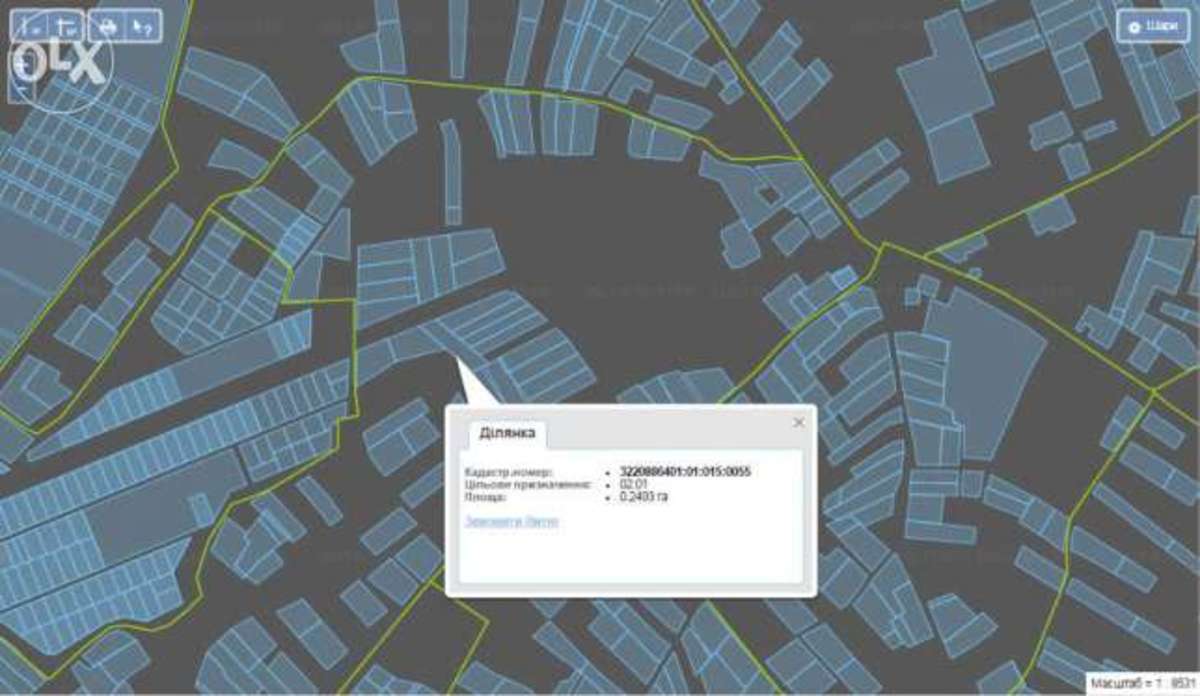Click the order extract link in popup

pos(511,521)
